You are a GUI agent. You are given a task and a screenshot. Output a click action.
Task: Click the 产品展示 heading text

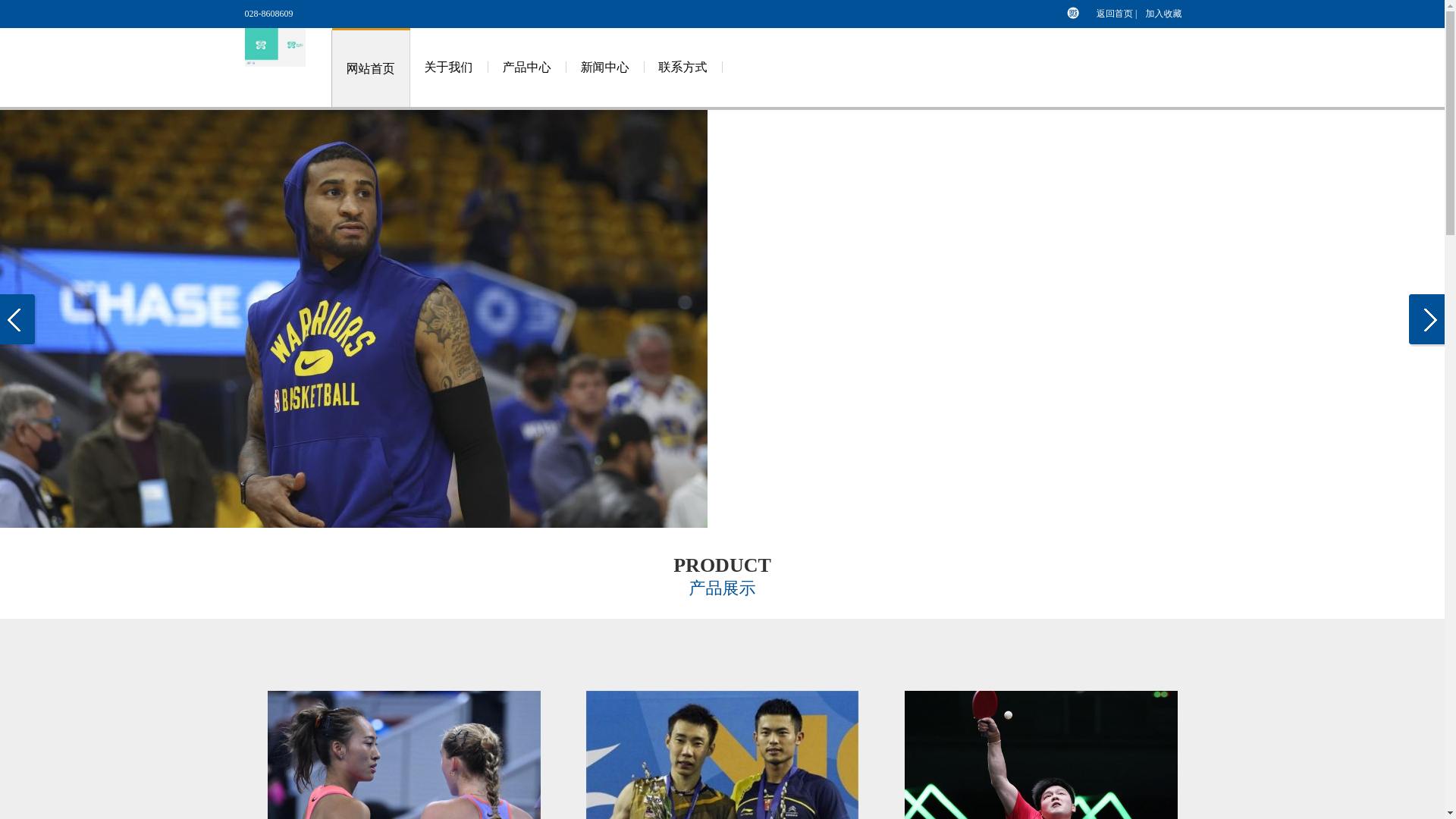pyautogui.click(x=722, y=588)
